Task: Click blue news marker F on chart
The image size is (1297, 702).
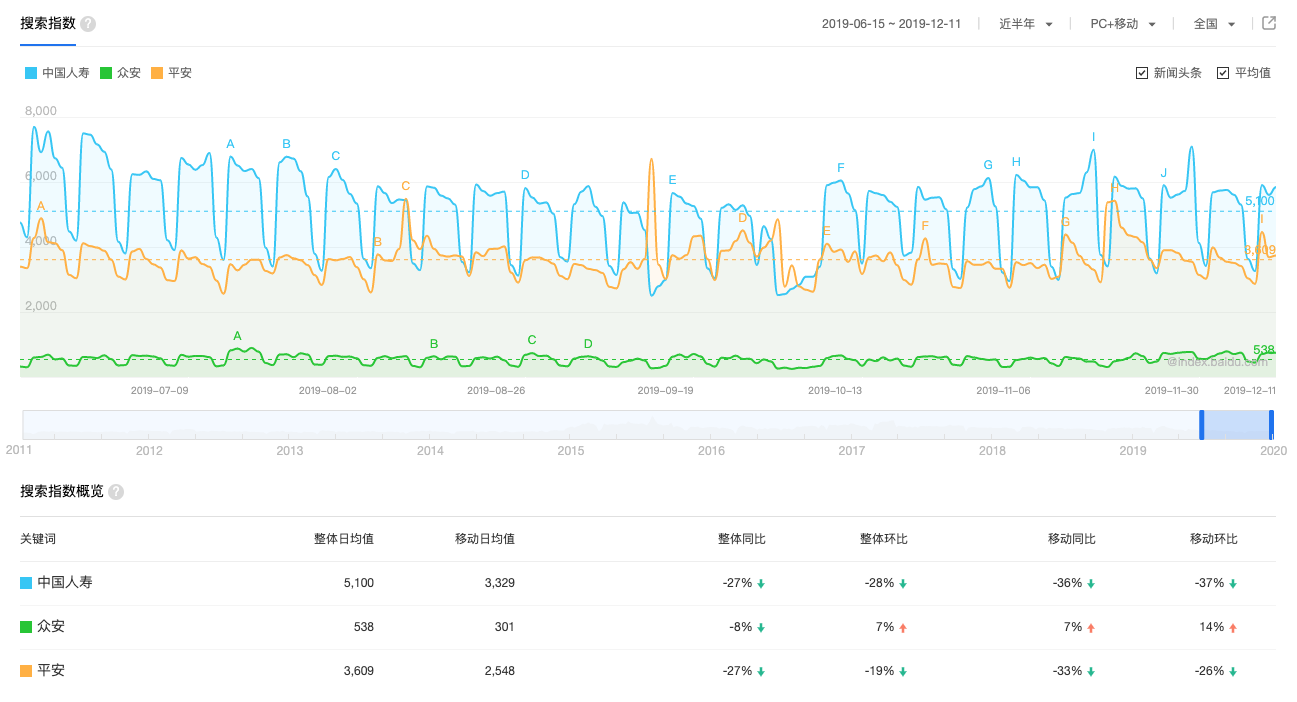Action: pyautogui.click(x=841, y=168)
